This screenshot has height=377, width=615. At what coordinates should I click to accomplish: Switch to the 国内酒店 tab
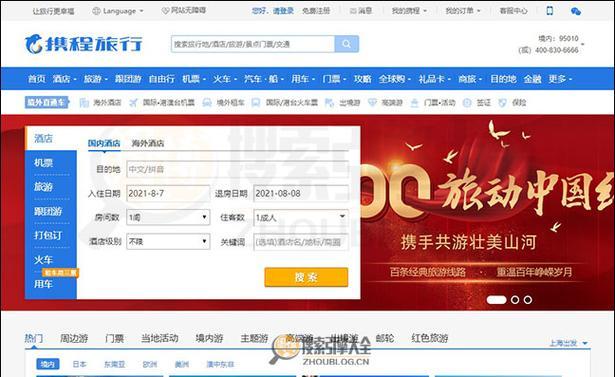[x=104, y=143]
